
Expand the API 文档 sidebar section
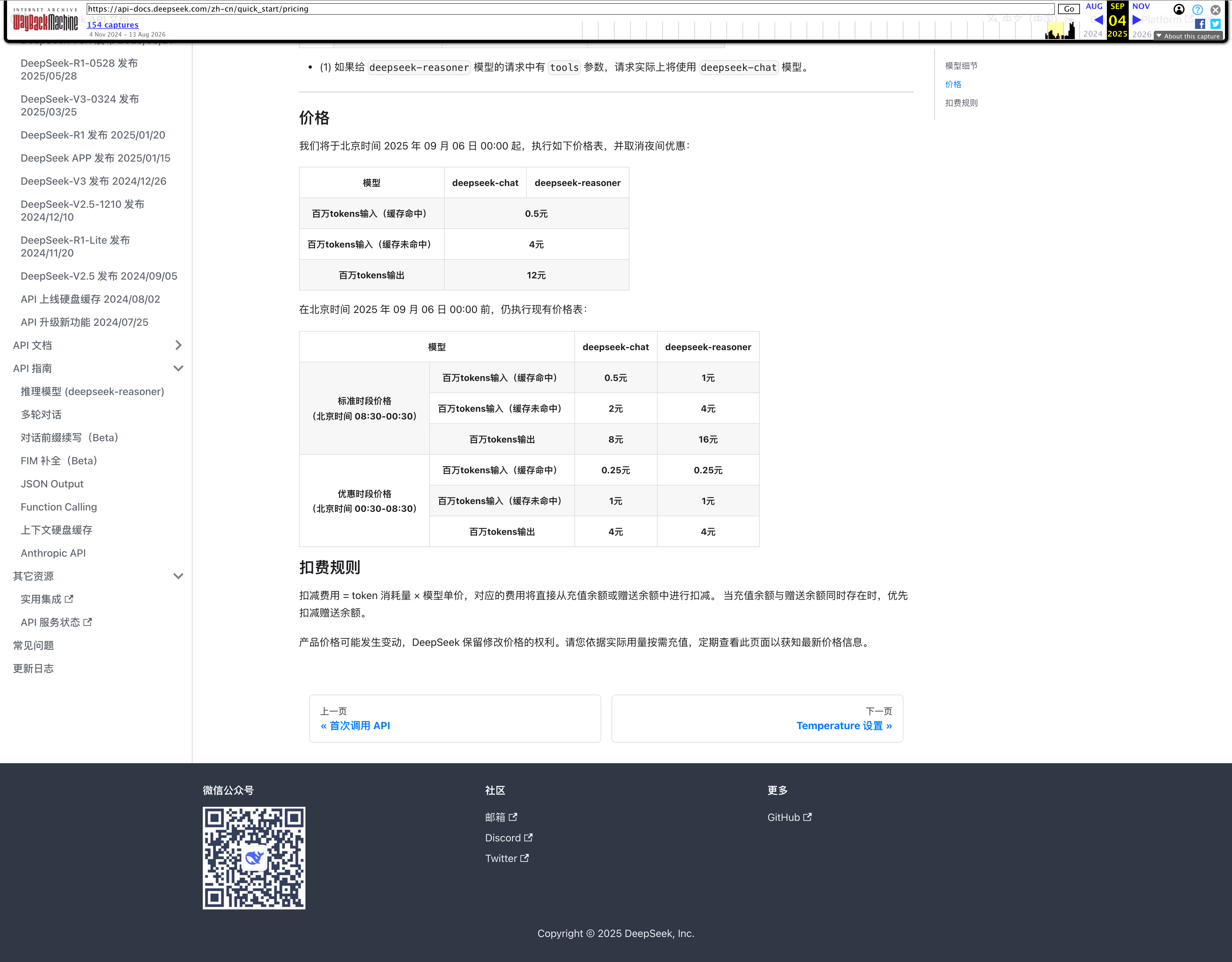(x=178, y=345)
